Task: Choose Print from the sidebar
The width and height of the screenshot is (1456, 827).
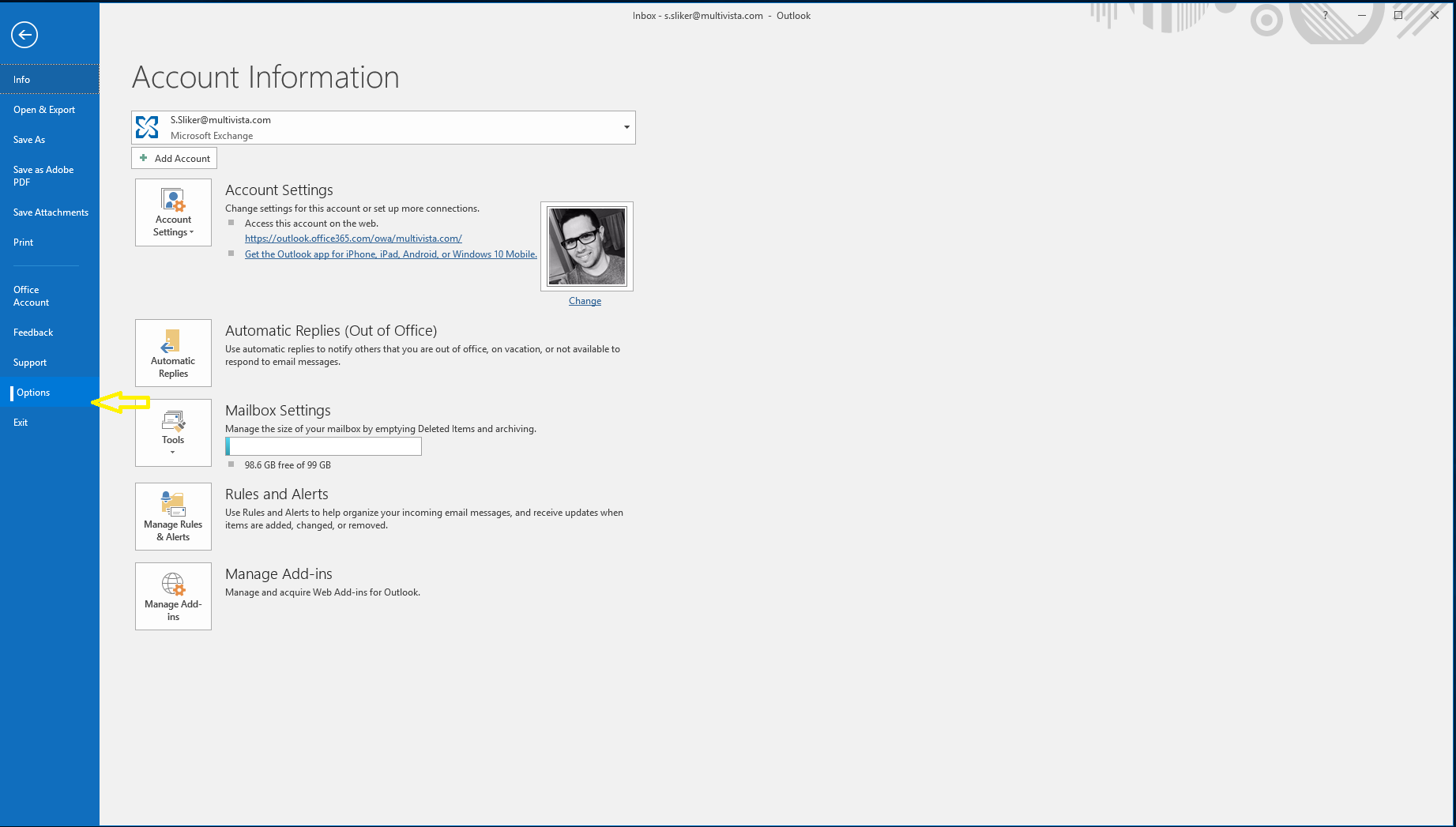Action: [x=24, y=242]
